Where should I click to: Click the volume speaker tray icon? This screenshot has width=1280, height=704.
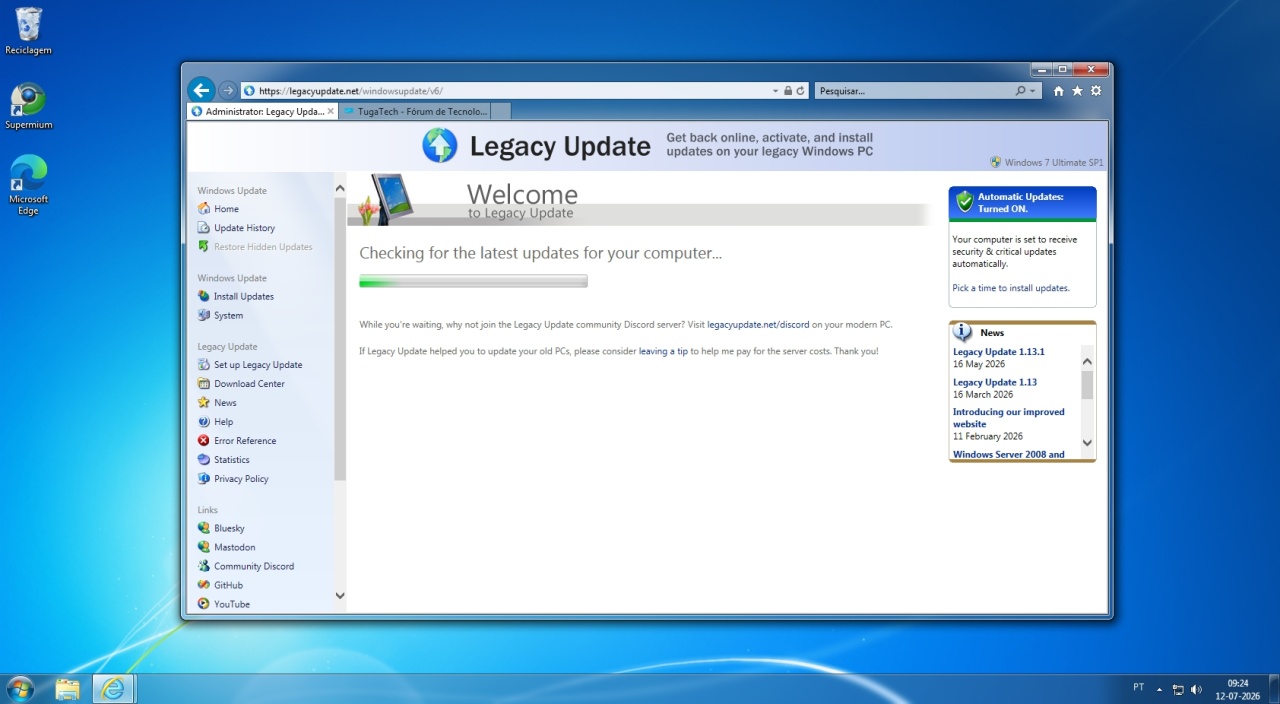pyautogui.click(x=1197, y=689)
